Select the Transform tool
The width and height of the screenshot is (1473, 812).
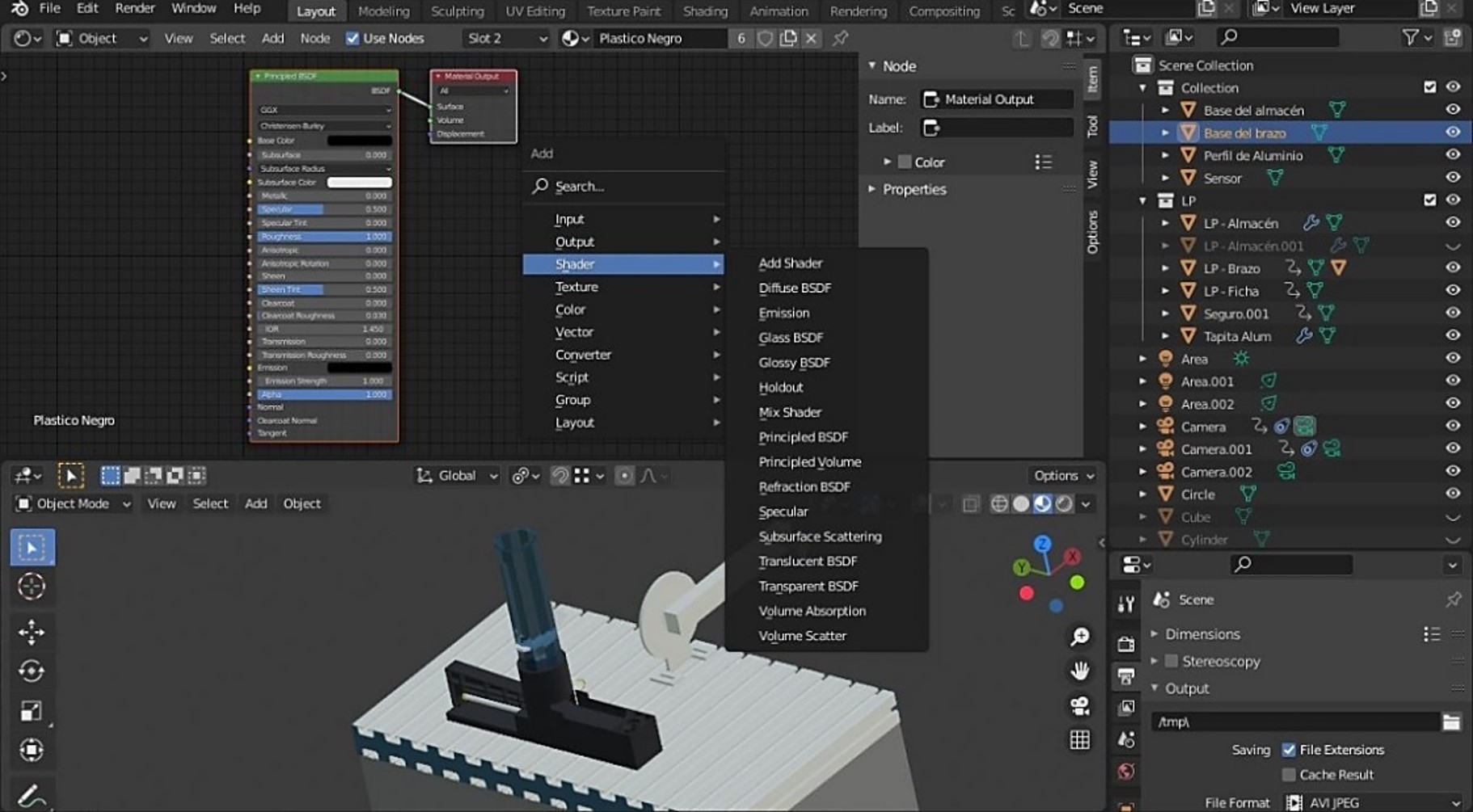tap(32, 751)
